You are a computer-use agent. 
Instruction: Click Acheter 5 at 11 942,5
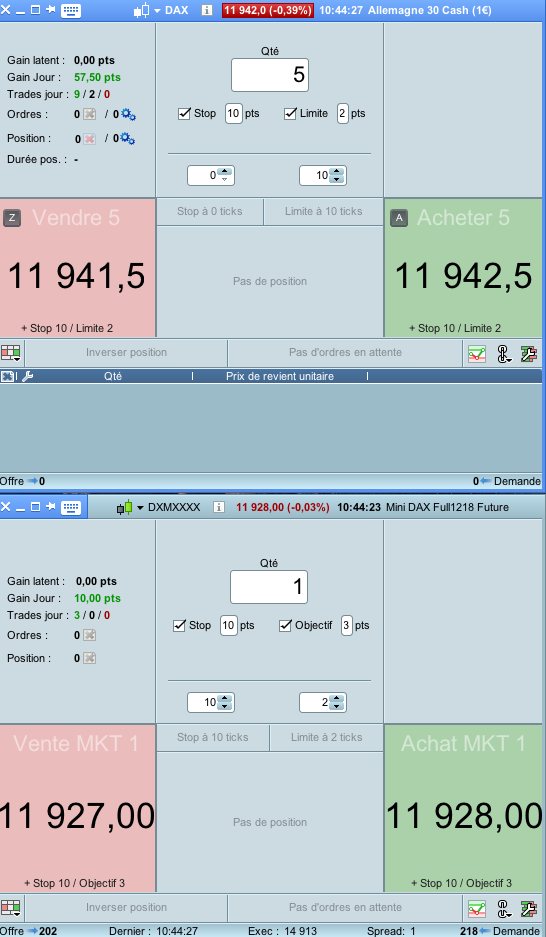[x=463, y=268]
